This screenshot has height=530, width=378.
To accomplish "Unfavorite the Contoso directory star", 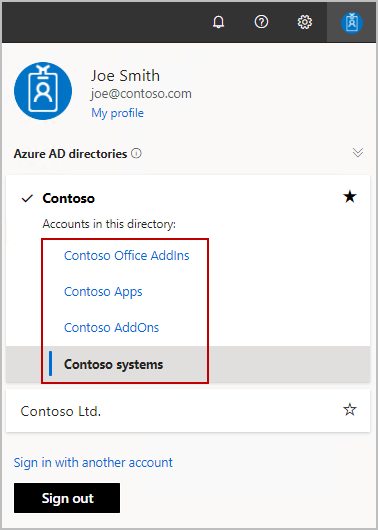I will tap(350, 197).
